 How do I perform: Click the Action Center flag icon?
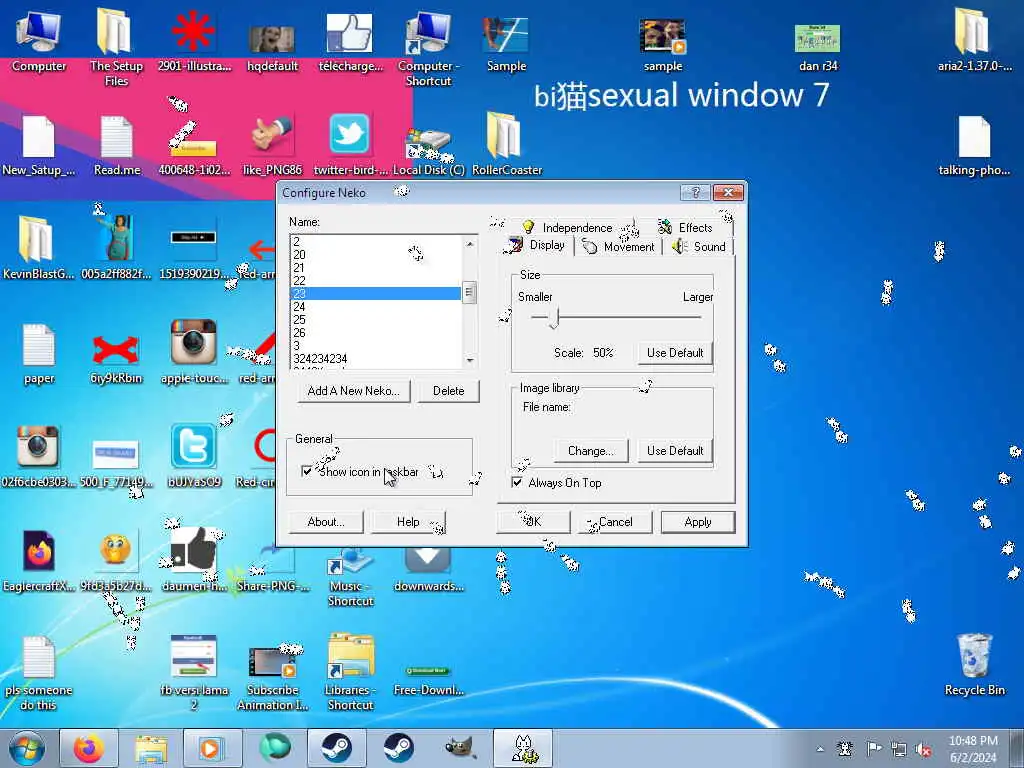coord(873,748)
